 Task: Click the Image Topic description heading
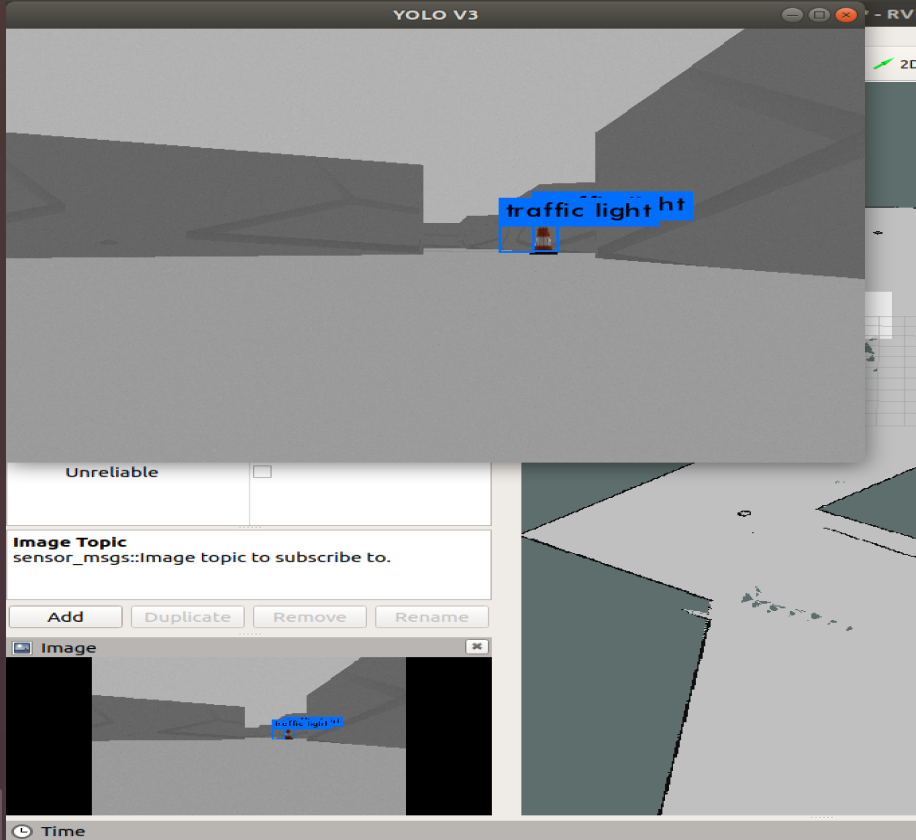[70, 542]
